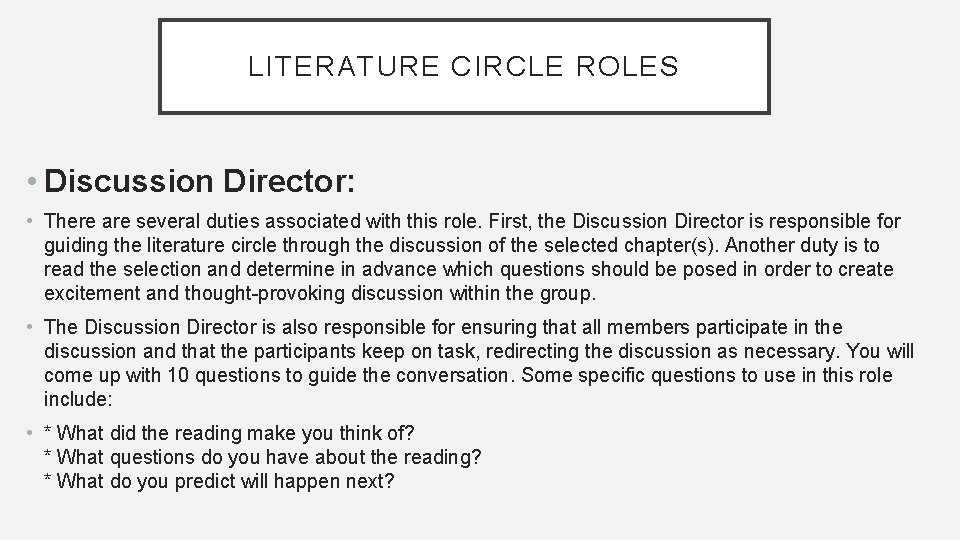Click the asterisk before 'What do you predict'
960x540 pixels.
coord(48,479)
